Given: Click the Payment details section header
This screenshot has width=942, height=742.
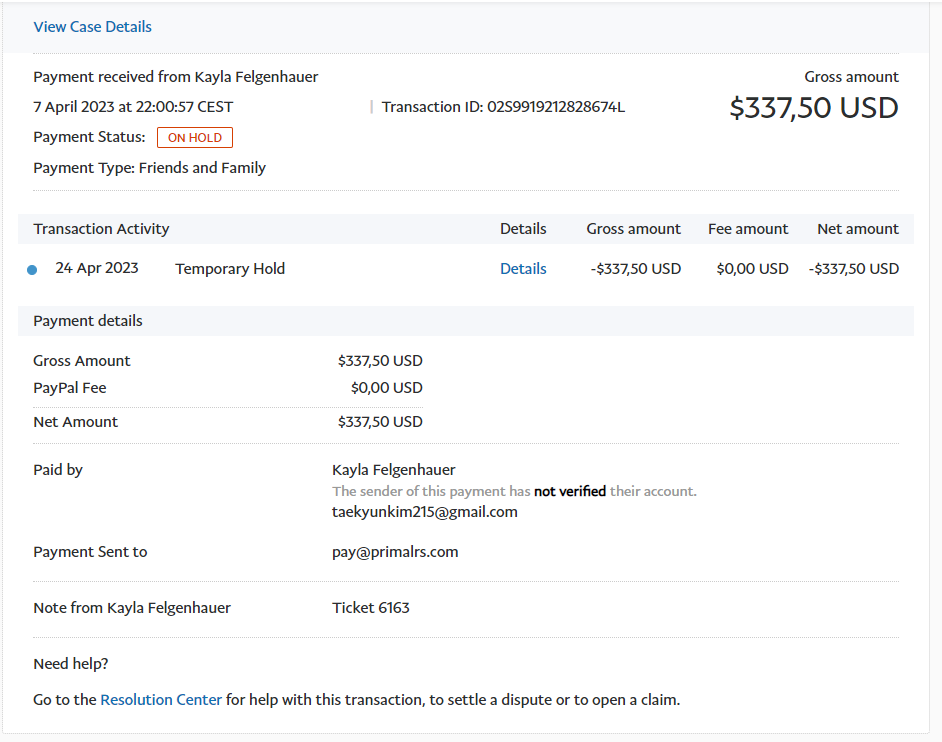Looking at the screenshot, I should pyautogui.click(x=88, y=321).
